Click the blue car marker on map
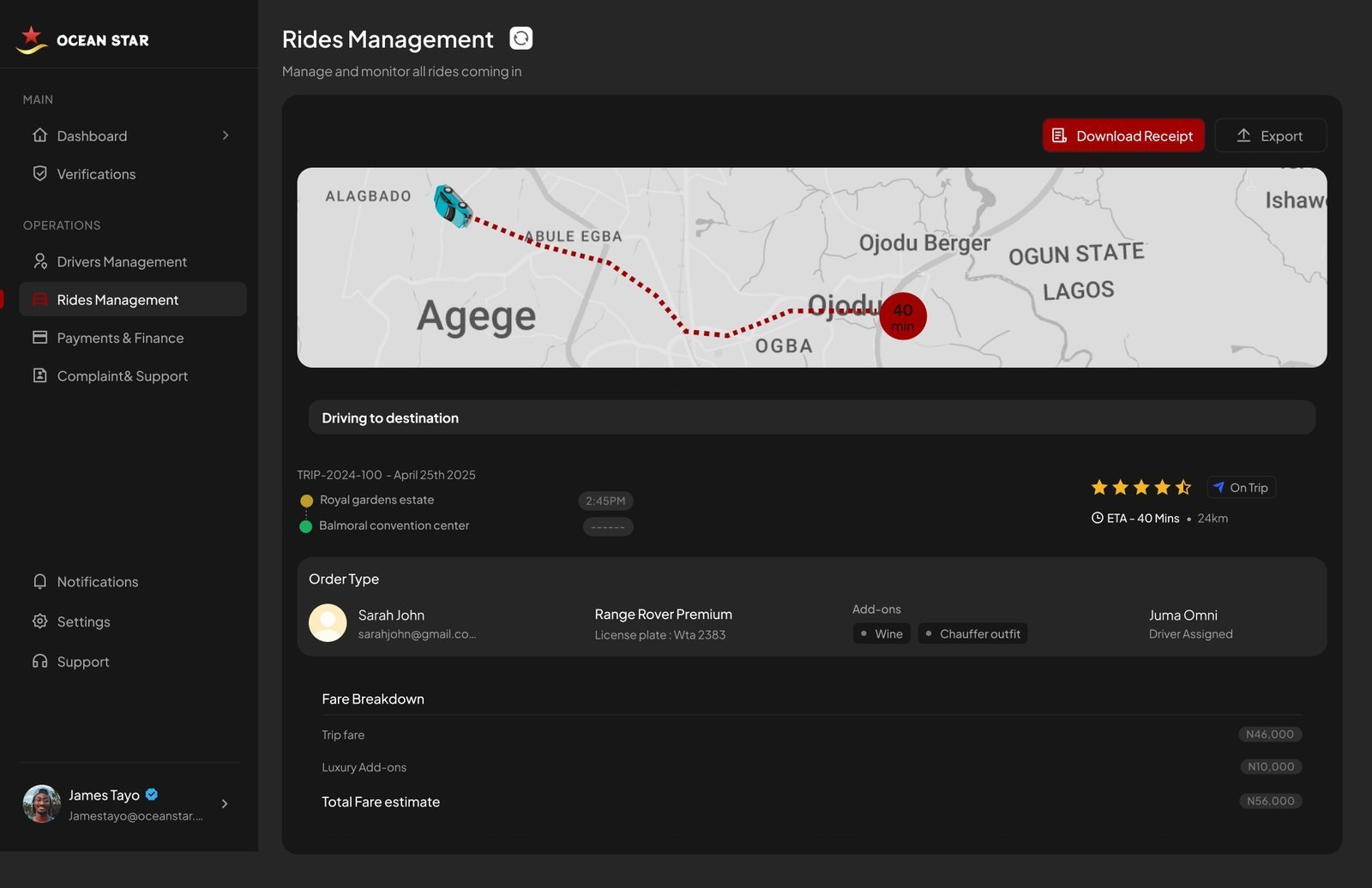 pos(452,206)
